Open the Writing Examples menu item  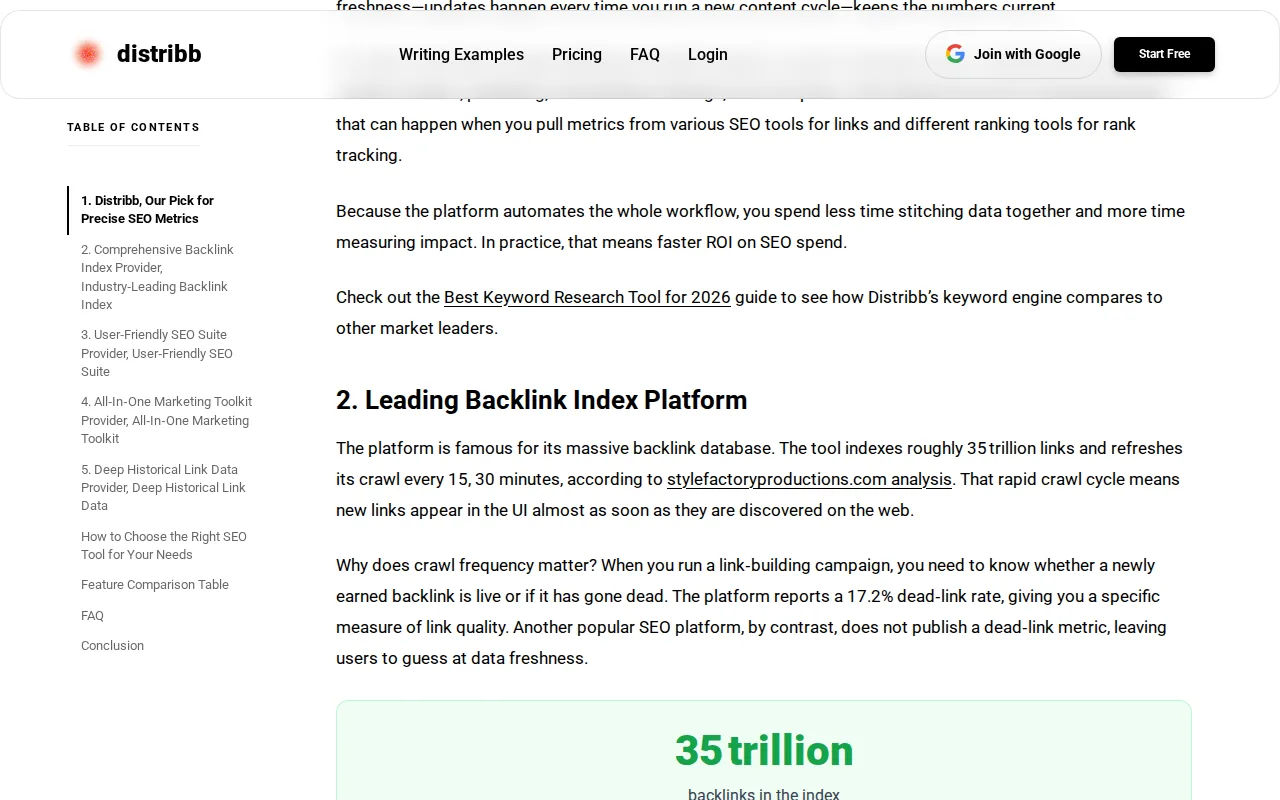[461, 55]
